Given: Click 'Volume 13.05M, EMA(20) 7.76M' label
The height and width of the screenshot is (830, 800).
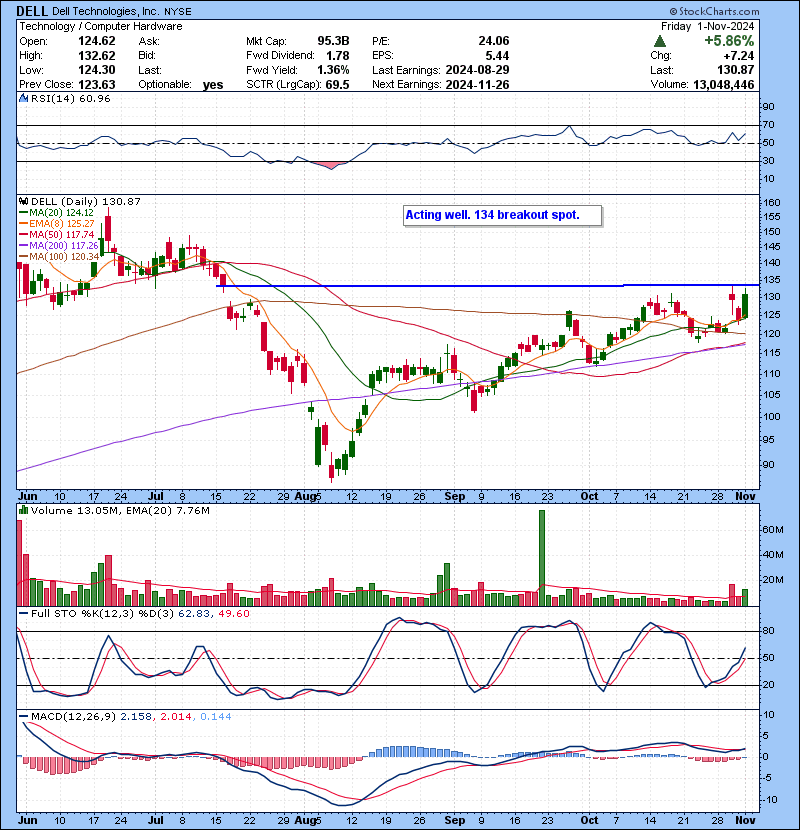Looking at the screenshot, I should coord(120,510).
